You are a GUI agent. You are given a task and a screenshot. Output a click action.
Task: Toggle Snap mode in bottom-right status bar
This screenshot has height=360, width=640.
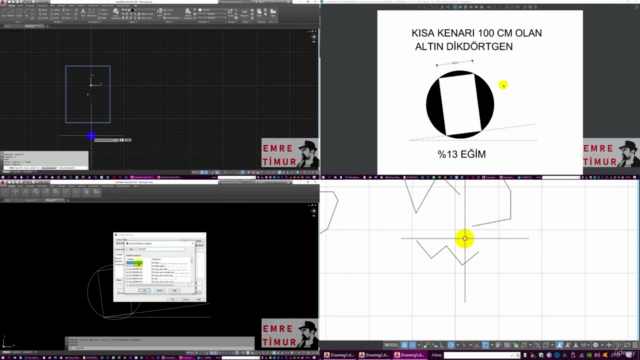(x=413, y=345)
